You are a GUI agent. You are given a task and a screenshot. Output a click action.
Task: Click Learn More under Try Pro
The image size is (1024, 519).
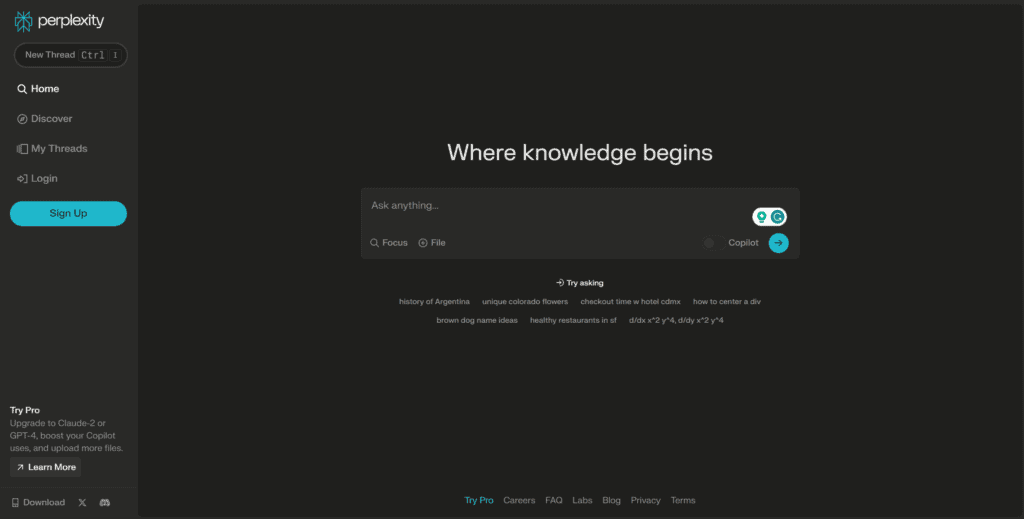pyautogui.click(x=45, y=467)
